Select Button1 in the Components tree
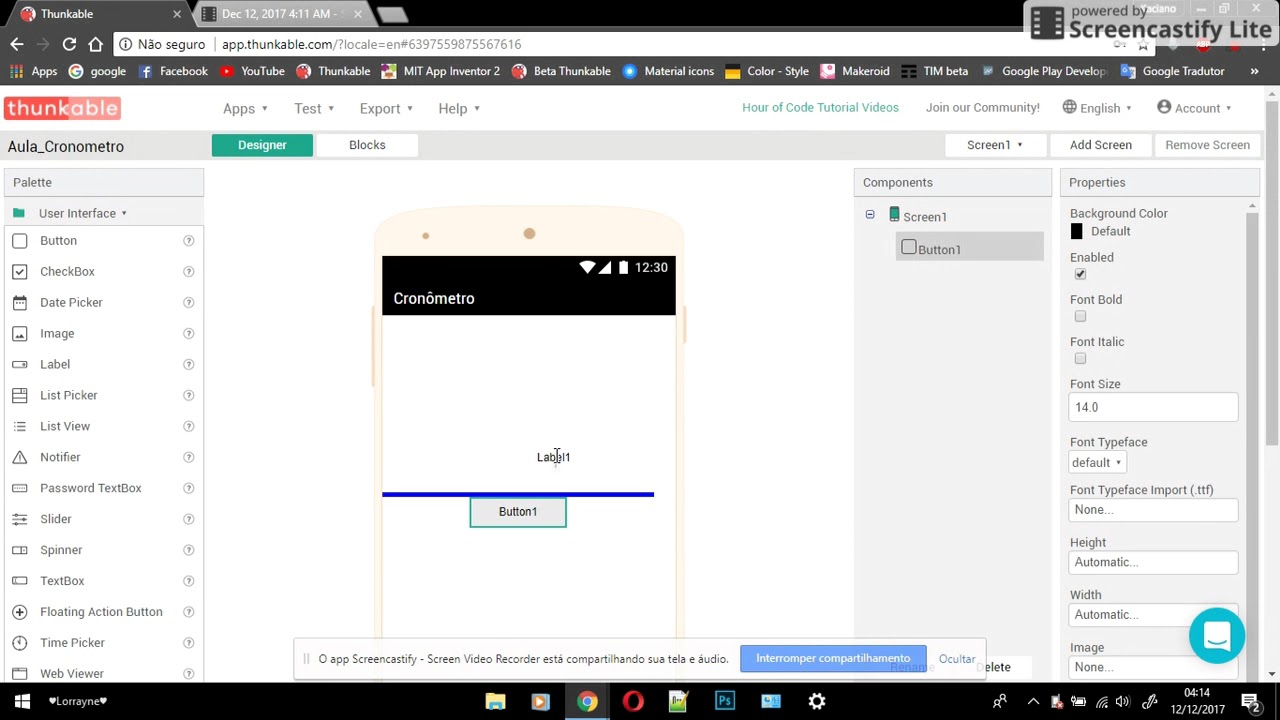The height and width of the screenshot is (720, 1280). (x=969, y=248)
